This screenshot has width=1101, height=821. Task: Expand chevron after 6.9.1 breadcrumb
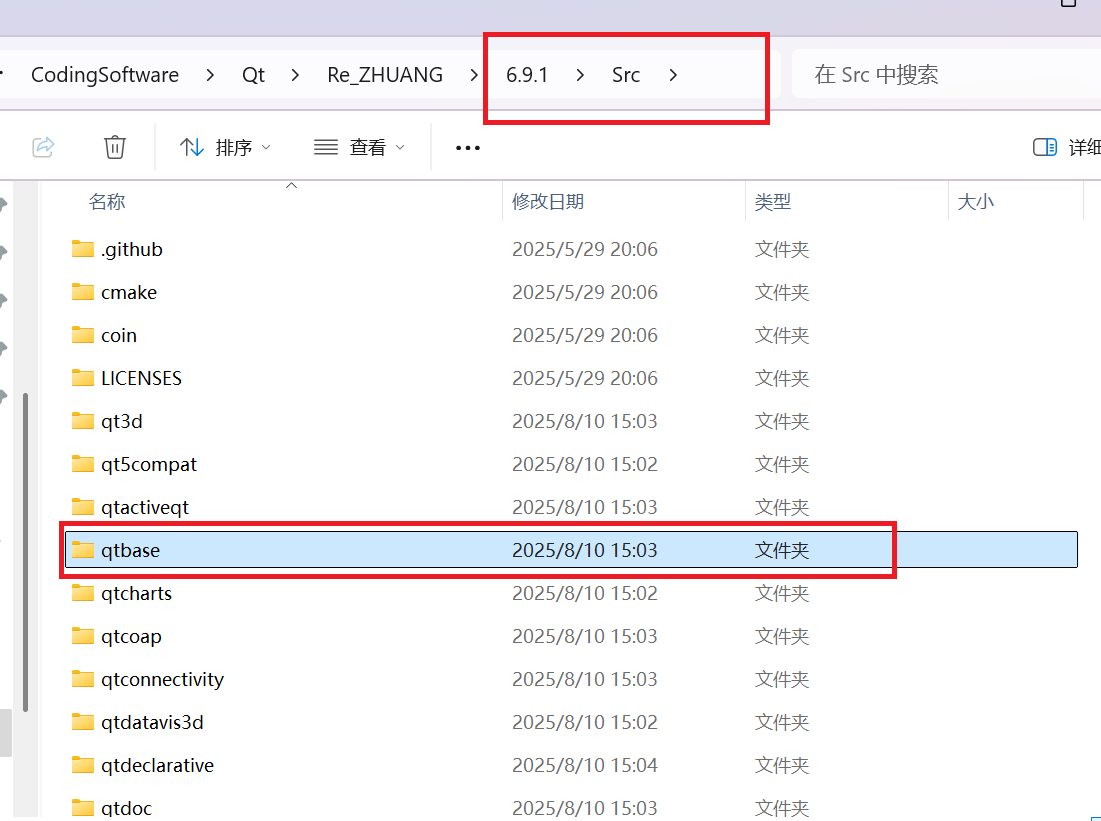point(580,74)
